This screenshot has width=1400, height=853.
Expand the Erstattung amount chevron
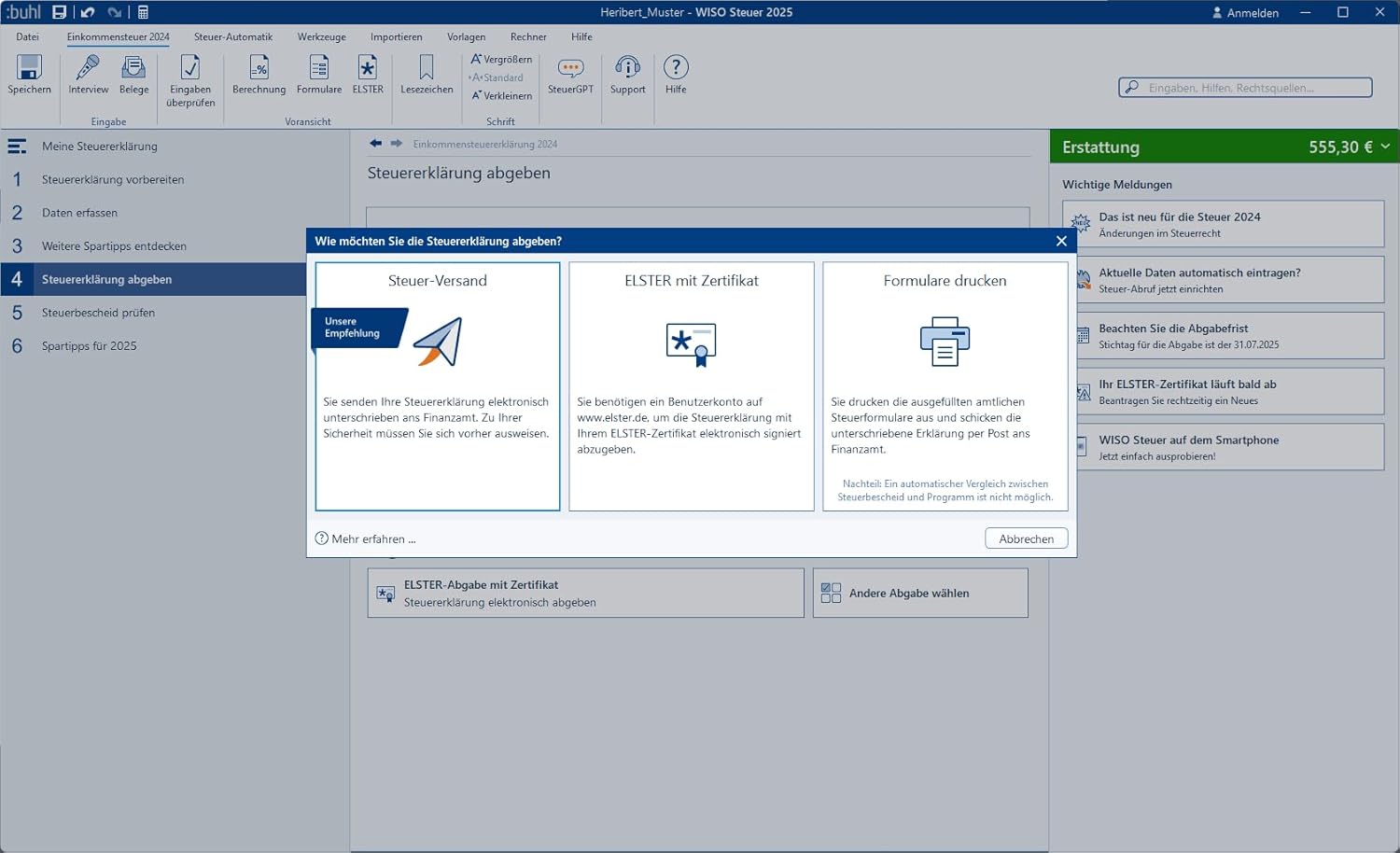coord(1385,147)
